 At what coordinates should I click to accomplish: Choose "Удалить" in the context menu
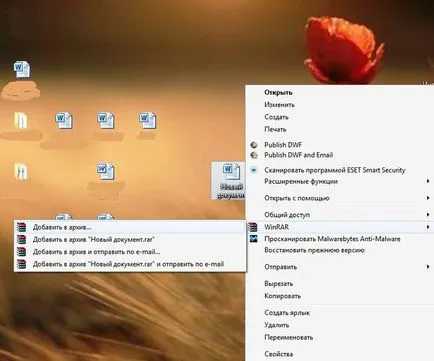click(x=277, y=325)
